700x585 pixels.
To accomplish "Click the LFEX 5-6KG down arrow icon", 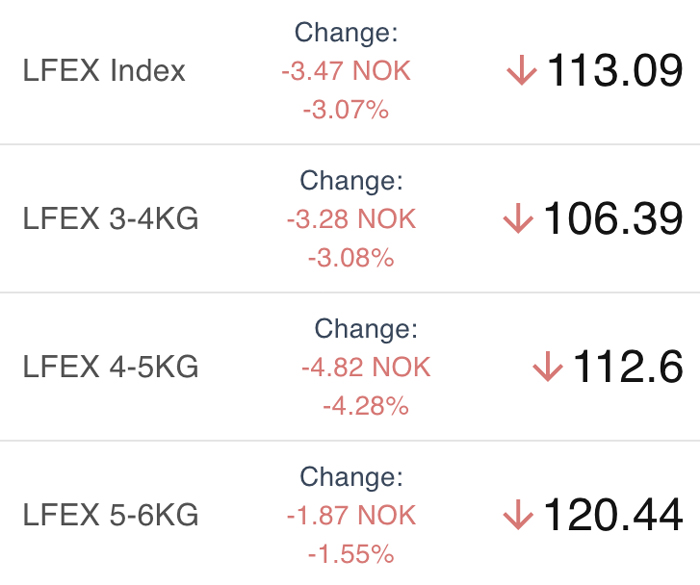I will click(x=518, y=515).
